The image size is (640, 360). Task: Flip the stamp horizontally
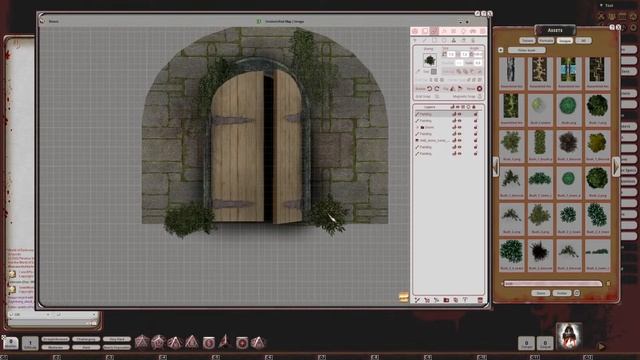point(453,89)
